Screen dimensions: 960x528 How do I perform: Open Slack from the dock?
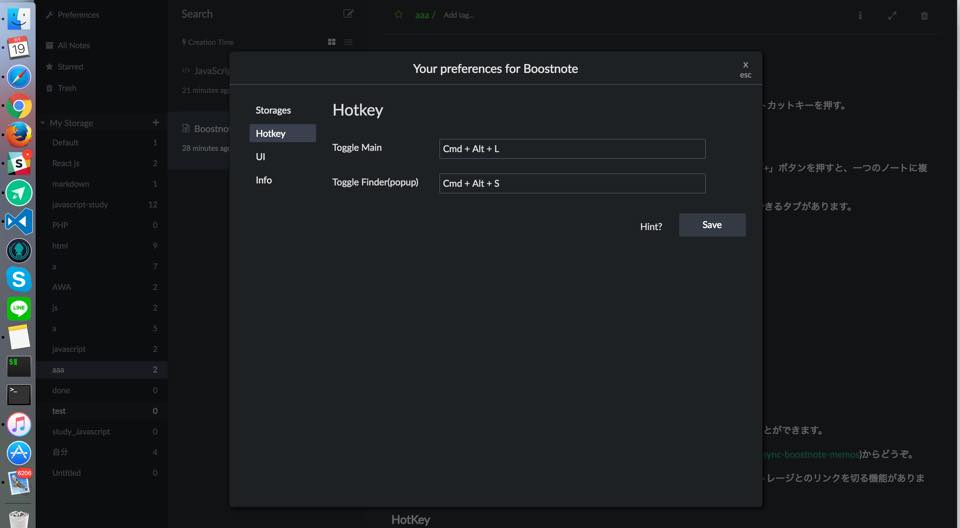18,163
